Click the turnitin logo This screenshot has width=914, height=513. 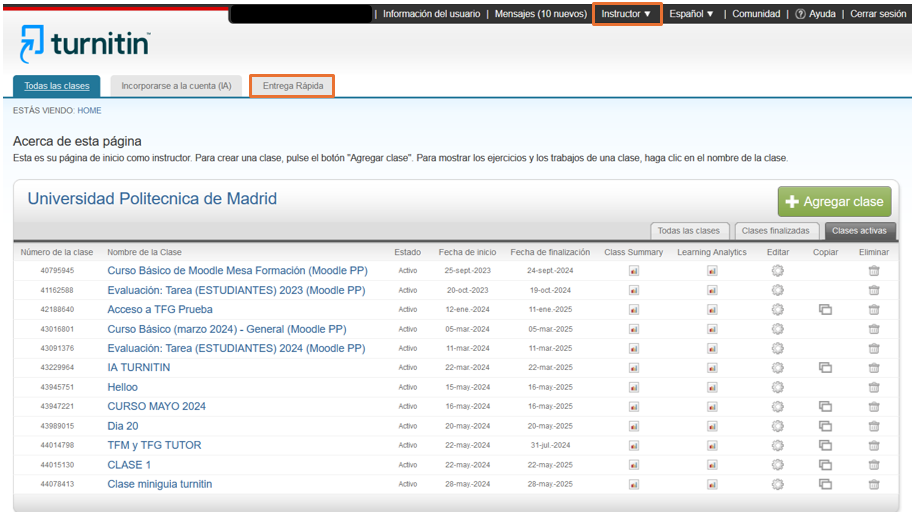pos(85,44)
